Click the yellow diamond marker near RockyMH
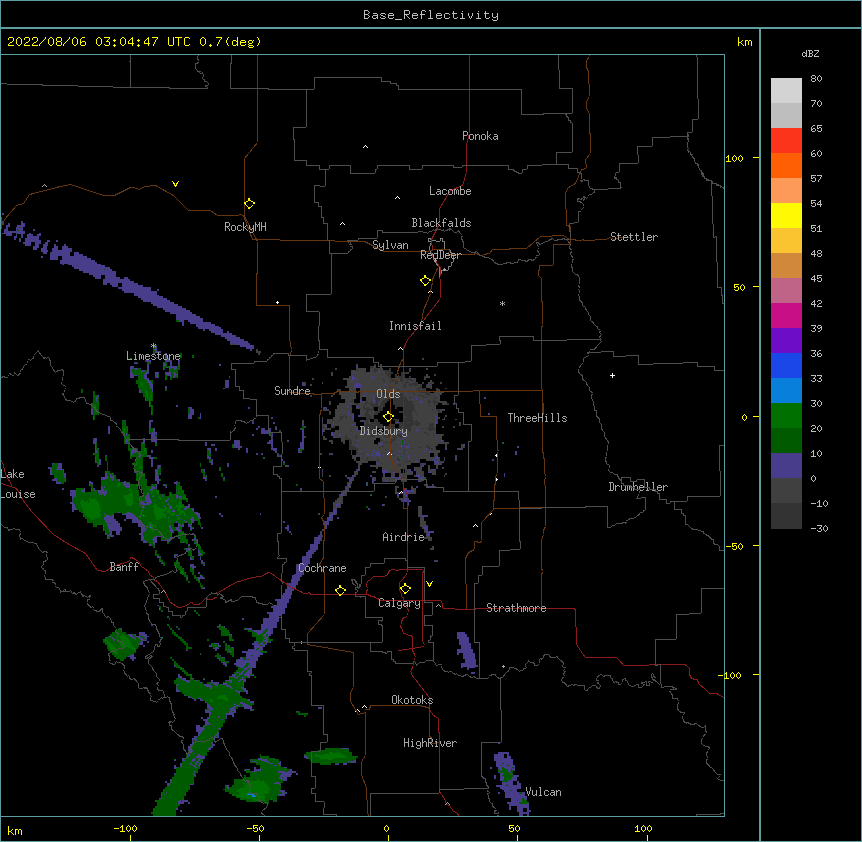This screenshot has height=842, width=862. pyautogui.click(x=249, y=204)
